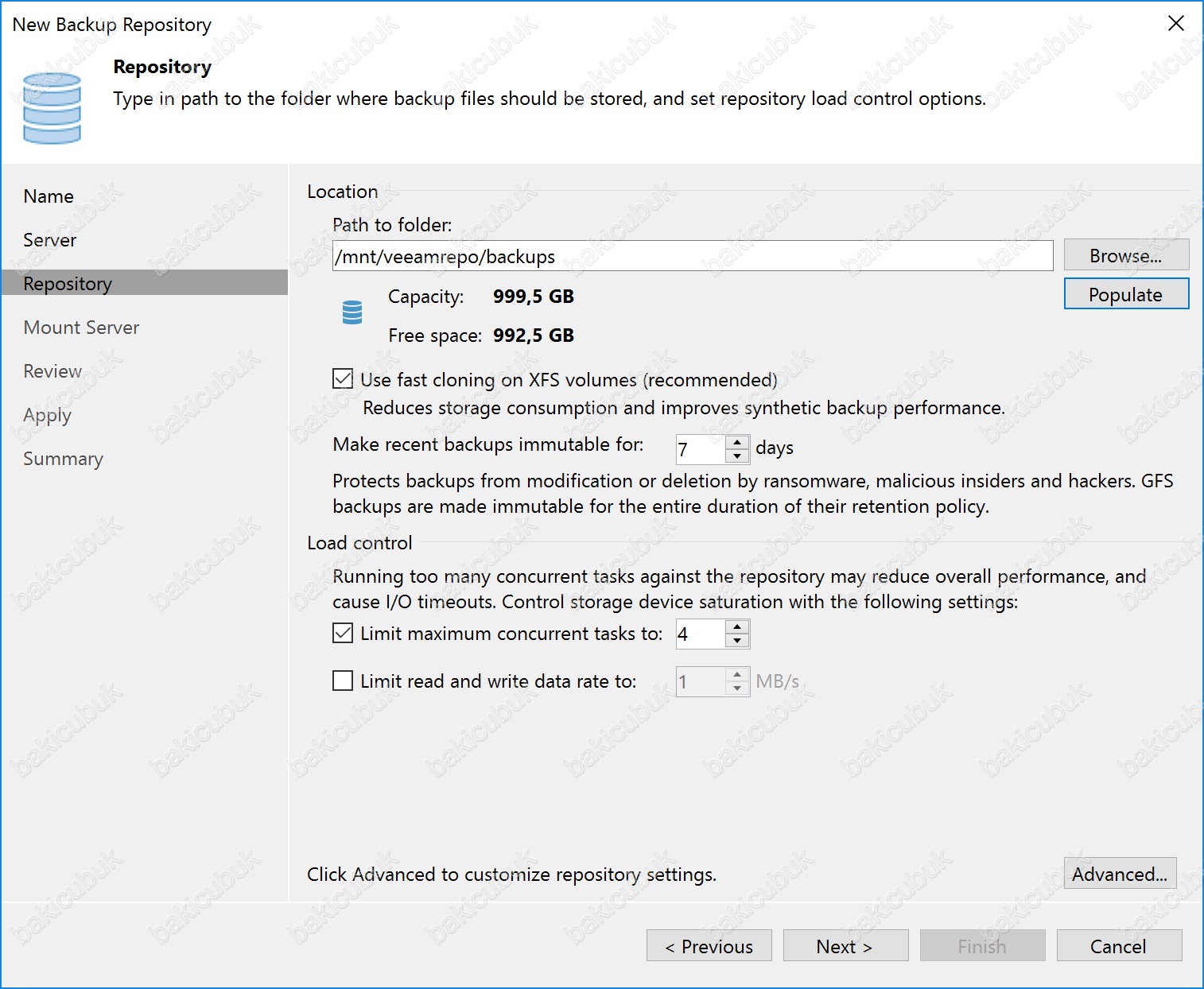Open Advanced repository settings
This screenshot has width=1204, height=989.
(x=1119, y=874)
